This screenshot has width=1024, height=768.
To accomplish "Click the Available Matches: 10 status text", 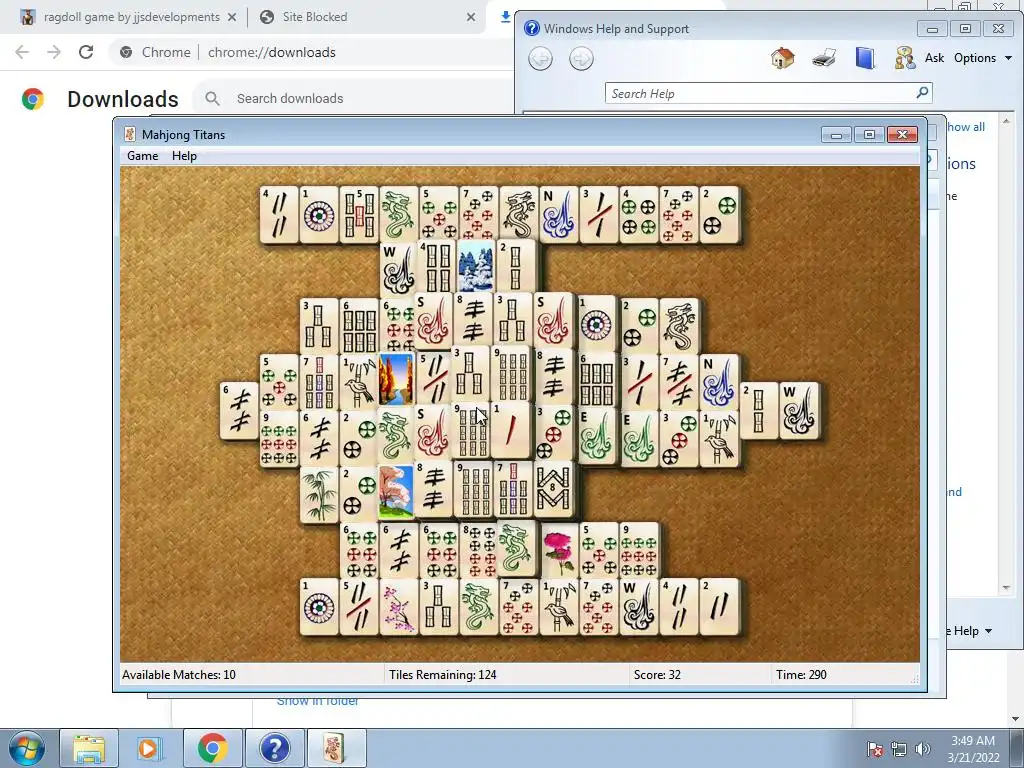I will 179,675.
